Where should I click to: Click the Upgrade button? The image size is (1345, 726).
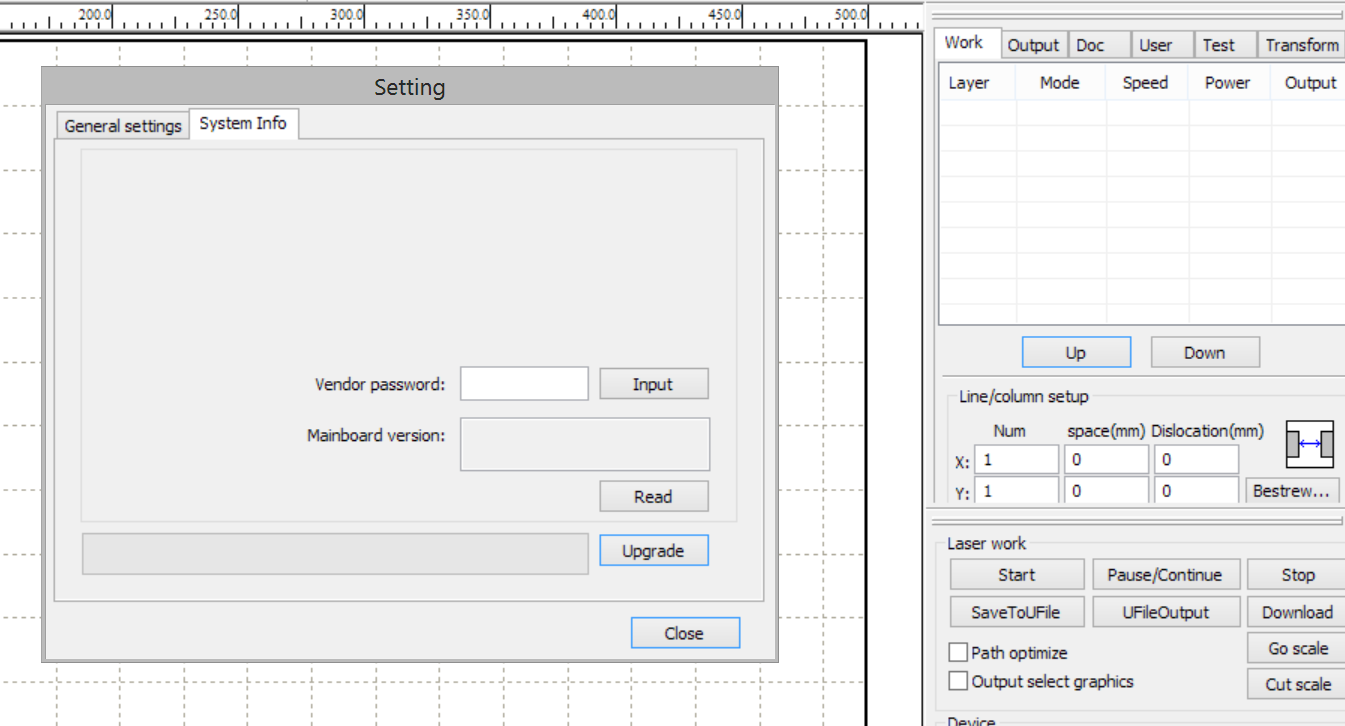click(653, 551)
